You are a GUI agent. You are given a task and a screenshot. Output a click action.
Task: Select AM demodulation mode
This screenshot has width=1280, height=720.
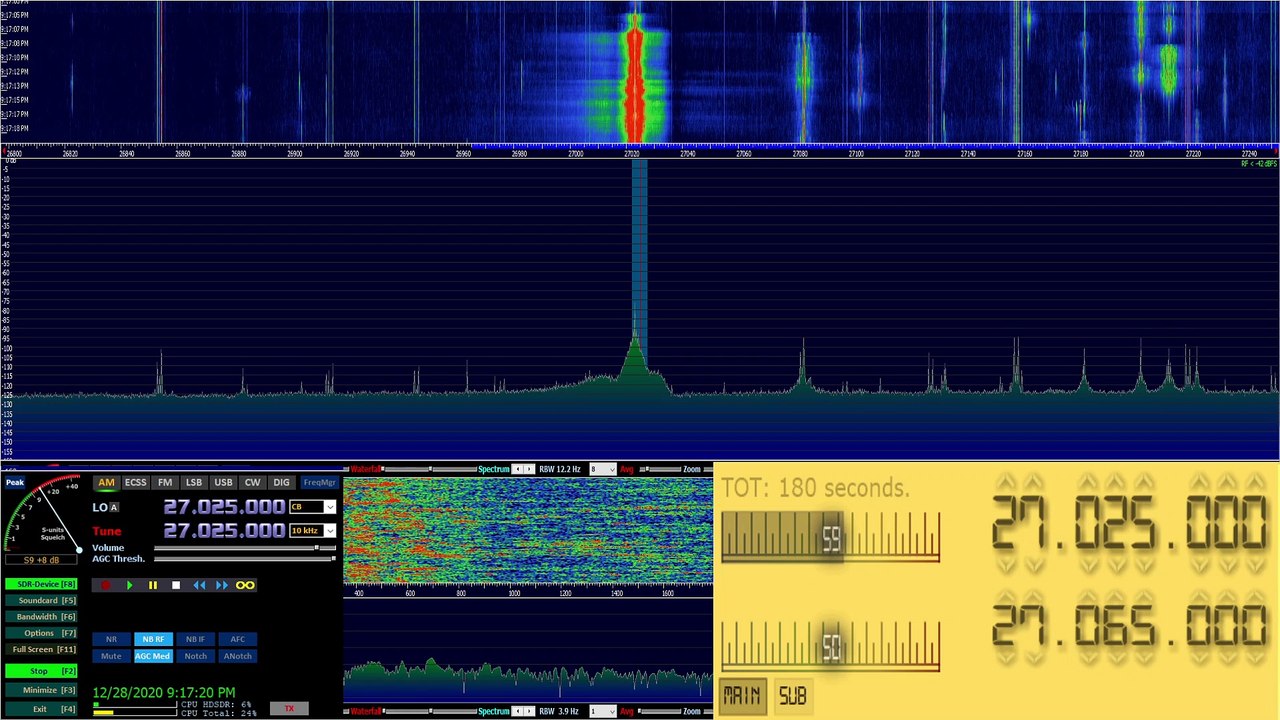coord(106,483)
